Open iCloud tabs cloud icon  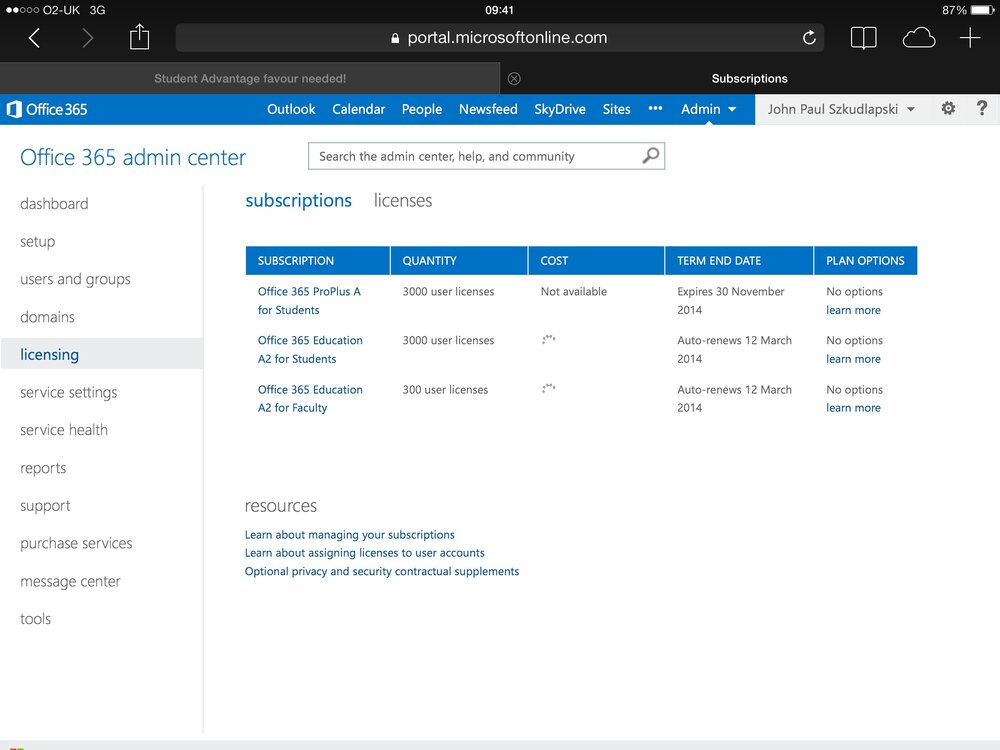pos(918,38)
